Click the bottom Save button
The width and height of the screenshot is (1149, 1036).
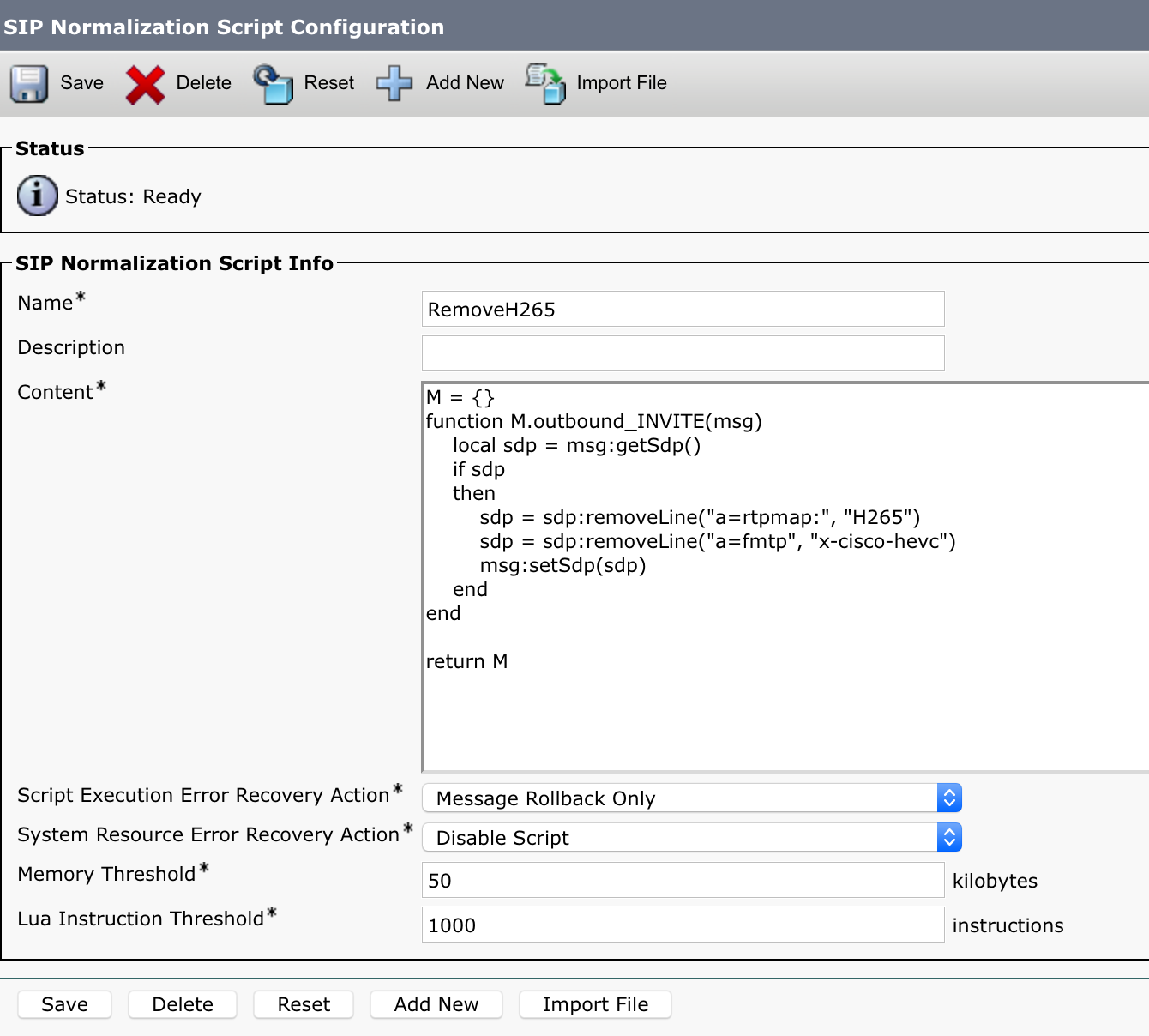(x=65, y=1004)
